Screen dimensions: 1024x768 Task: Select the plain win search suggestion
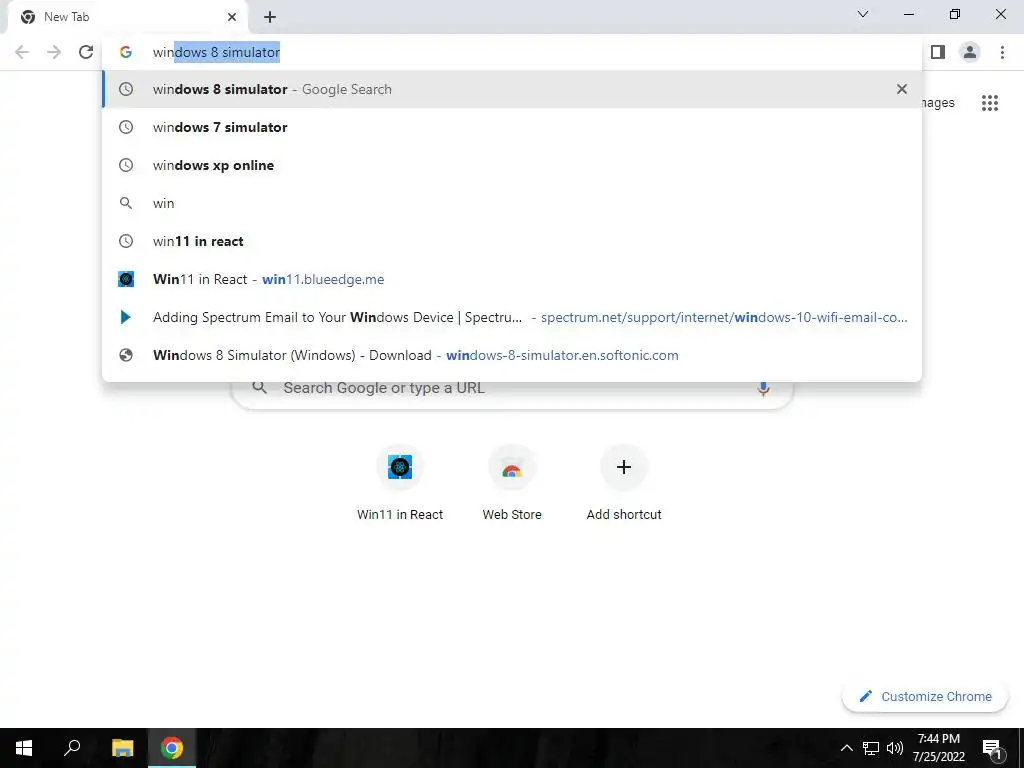coord(512,203)
